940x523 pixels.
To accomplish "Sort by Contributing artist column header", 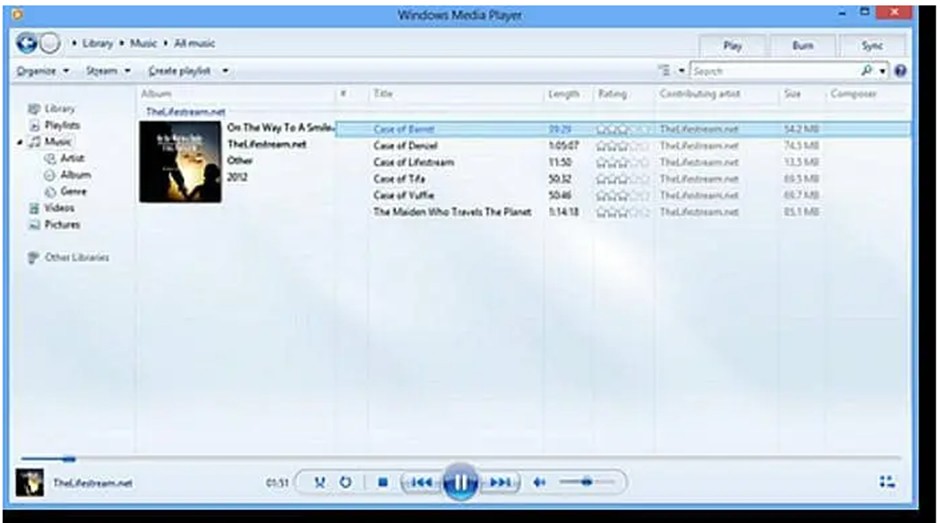I will coord(700,94).
